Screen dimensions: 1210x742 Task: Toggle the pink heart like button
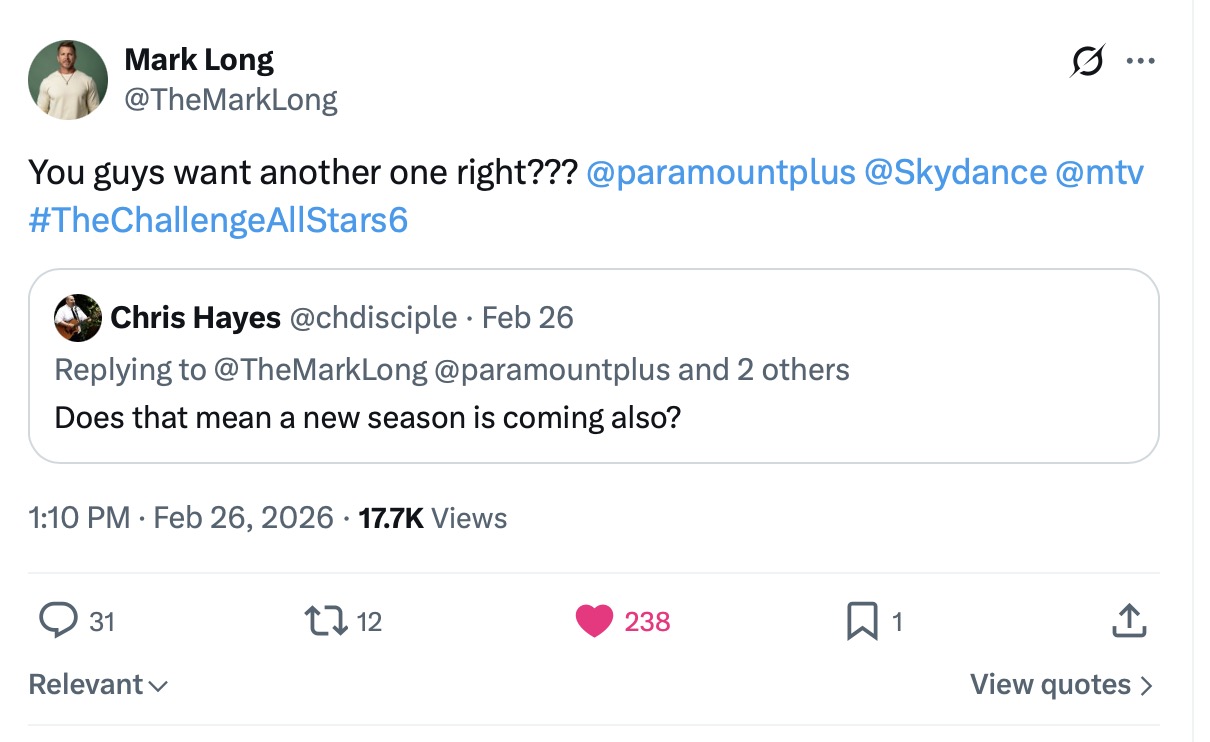pos(593,621)
